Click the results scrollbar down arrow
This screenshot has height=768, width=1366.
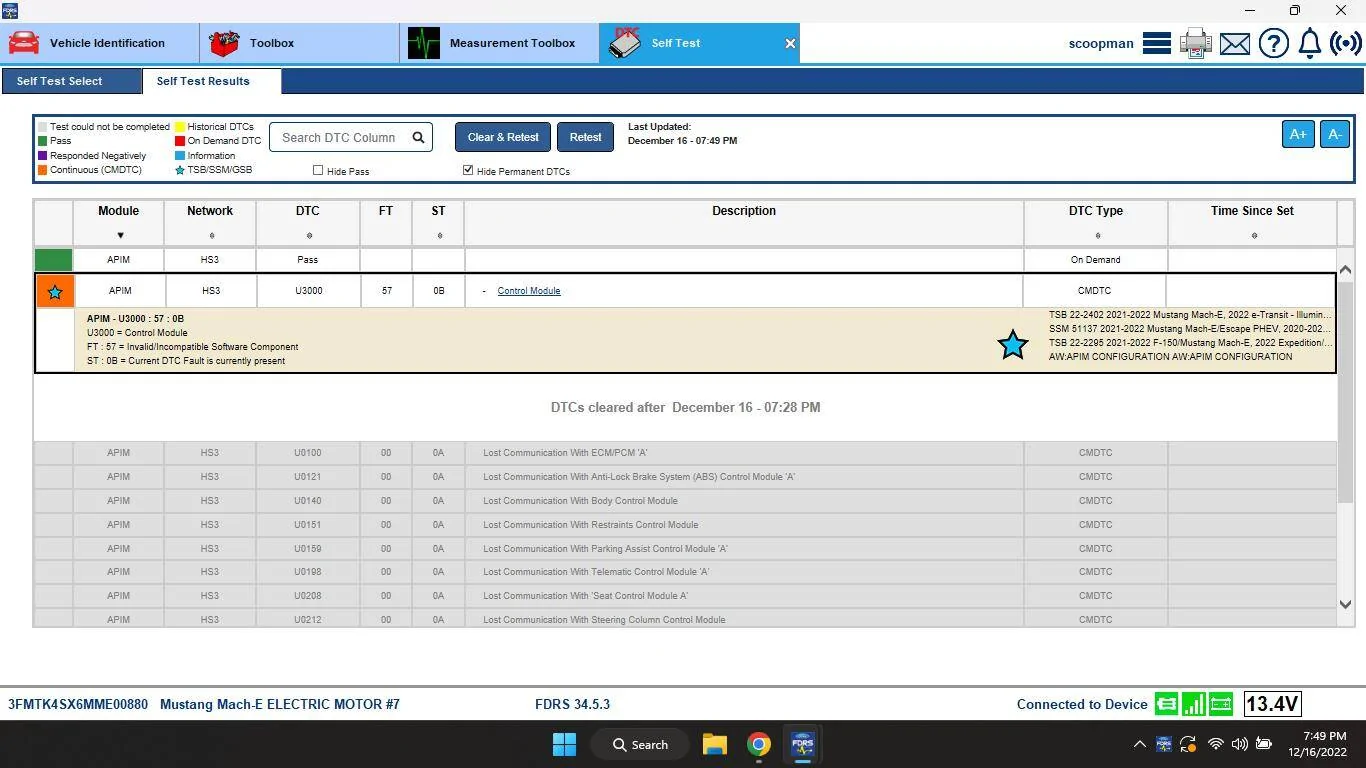click(x=1345, y=604)
